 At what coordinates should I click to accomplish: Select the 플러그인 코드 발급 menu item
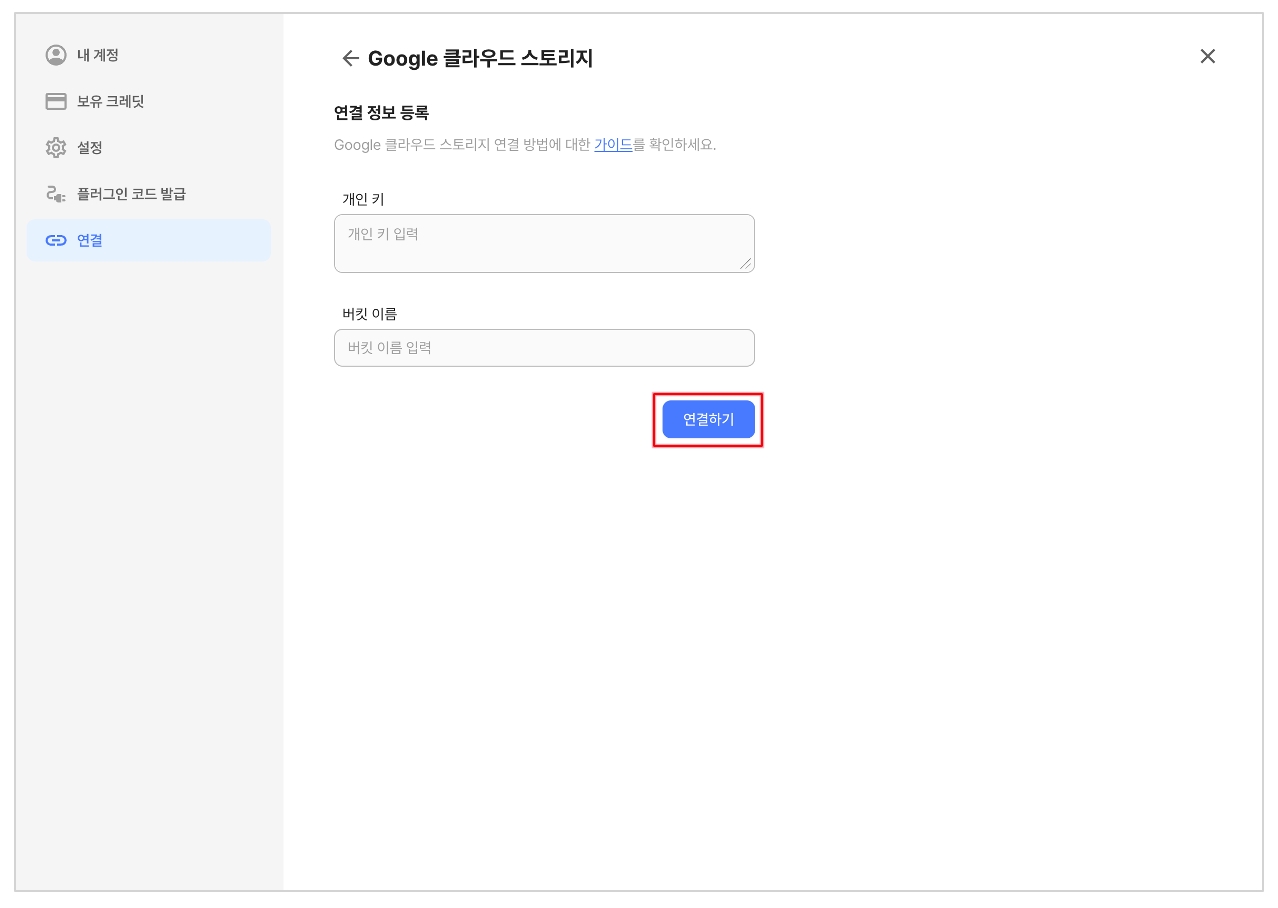coord(131,194)
